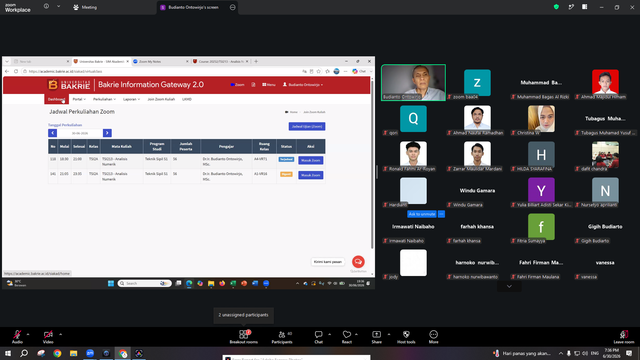Click the '2 unassigned participants' tooltip
The image size is (640, 360).
pos(243,315)
